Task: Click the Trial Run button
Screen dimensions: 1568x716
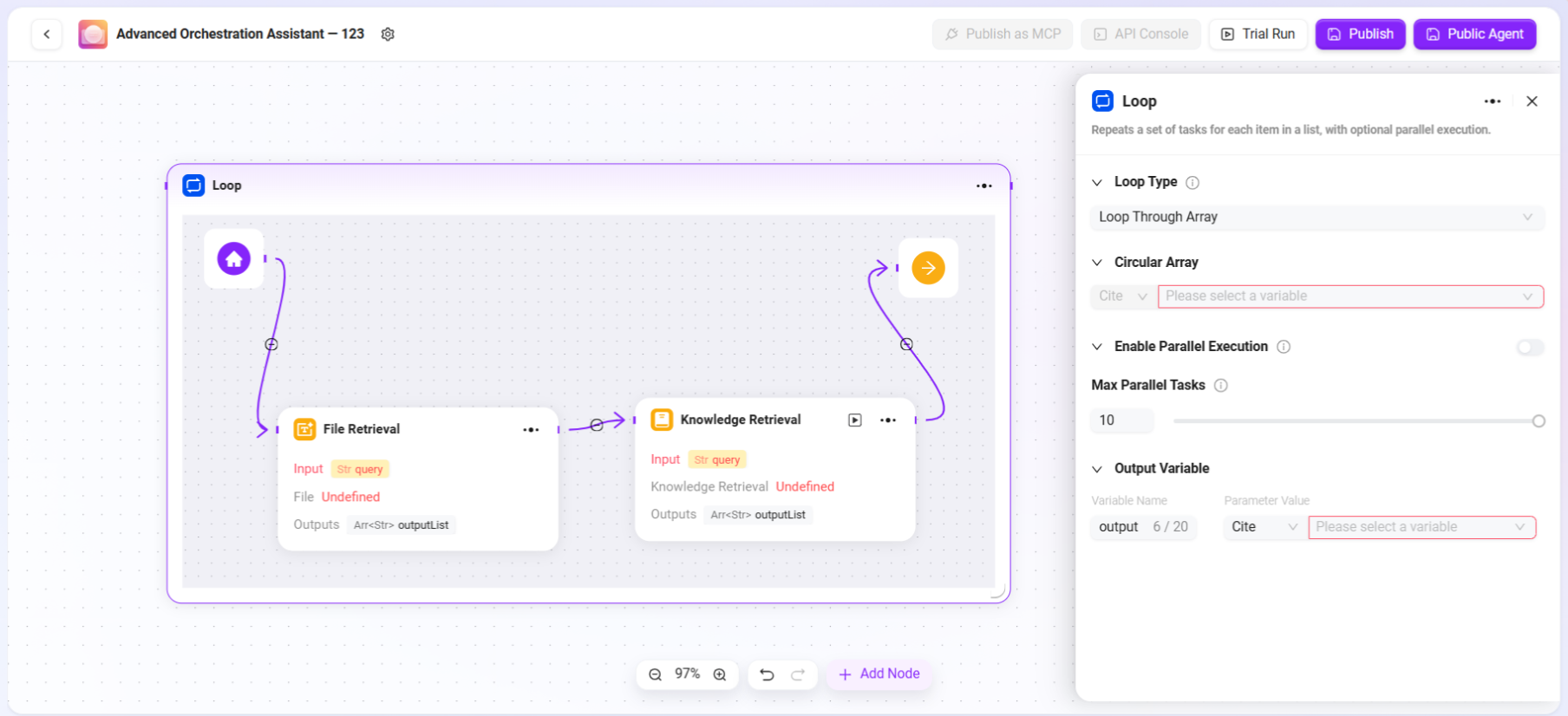Action: (1258, 35)
